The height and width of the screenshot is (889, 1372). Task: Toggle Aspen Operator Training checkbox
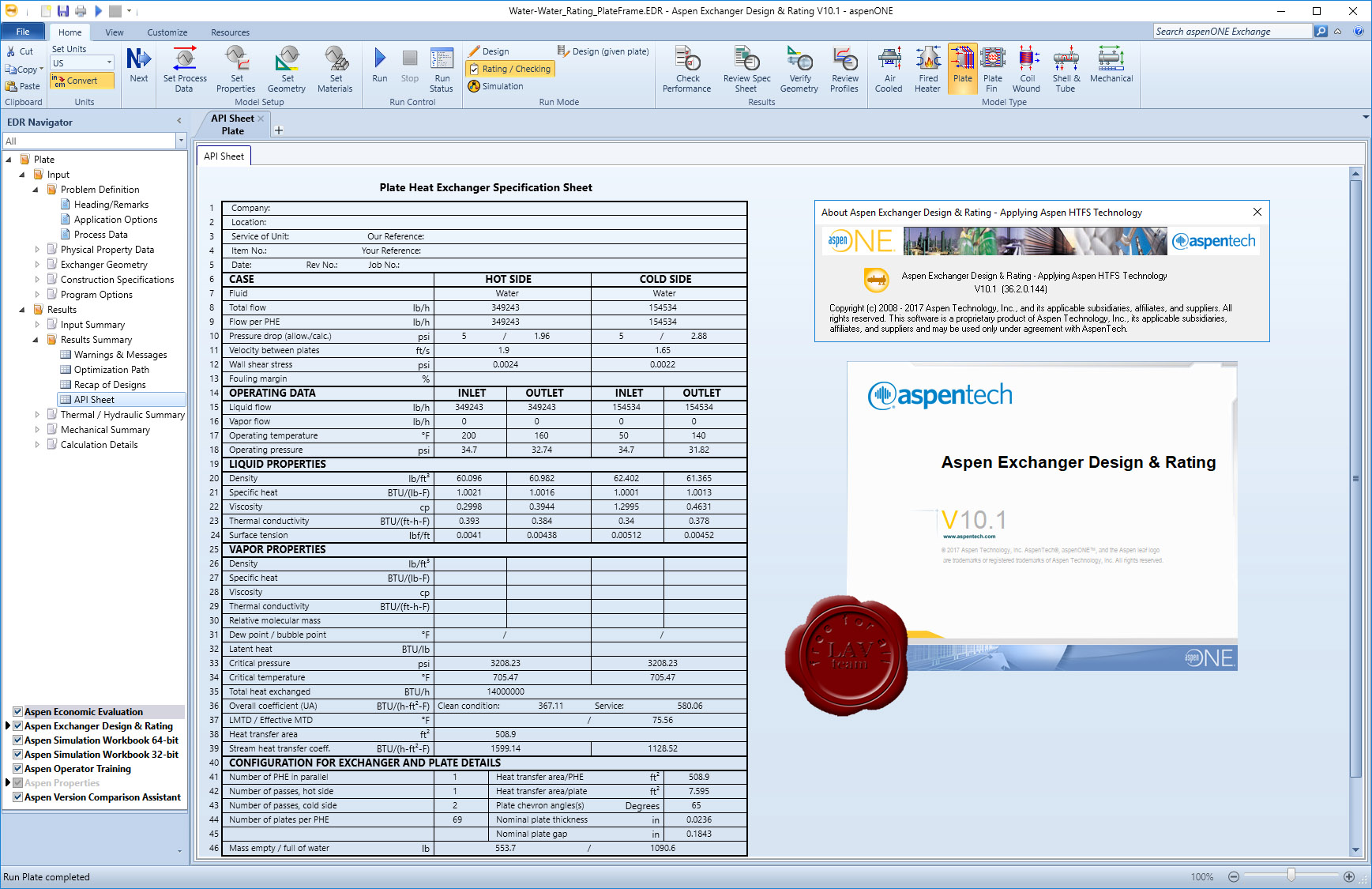pyautogui.click(x=17, y=769)
